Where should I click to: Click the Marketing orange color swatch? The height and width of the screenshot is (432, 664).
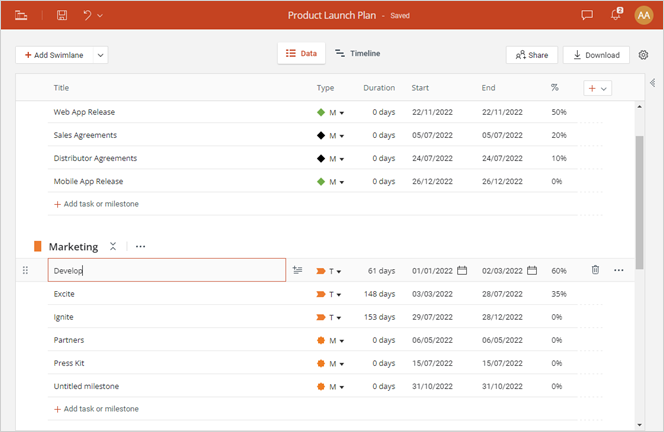coord(38,246)
